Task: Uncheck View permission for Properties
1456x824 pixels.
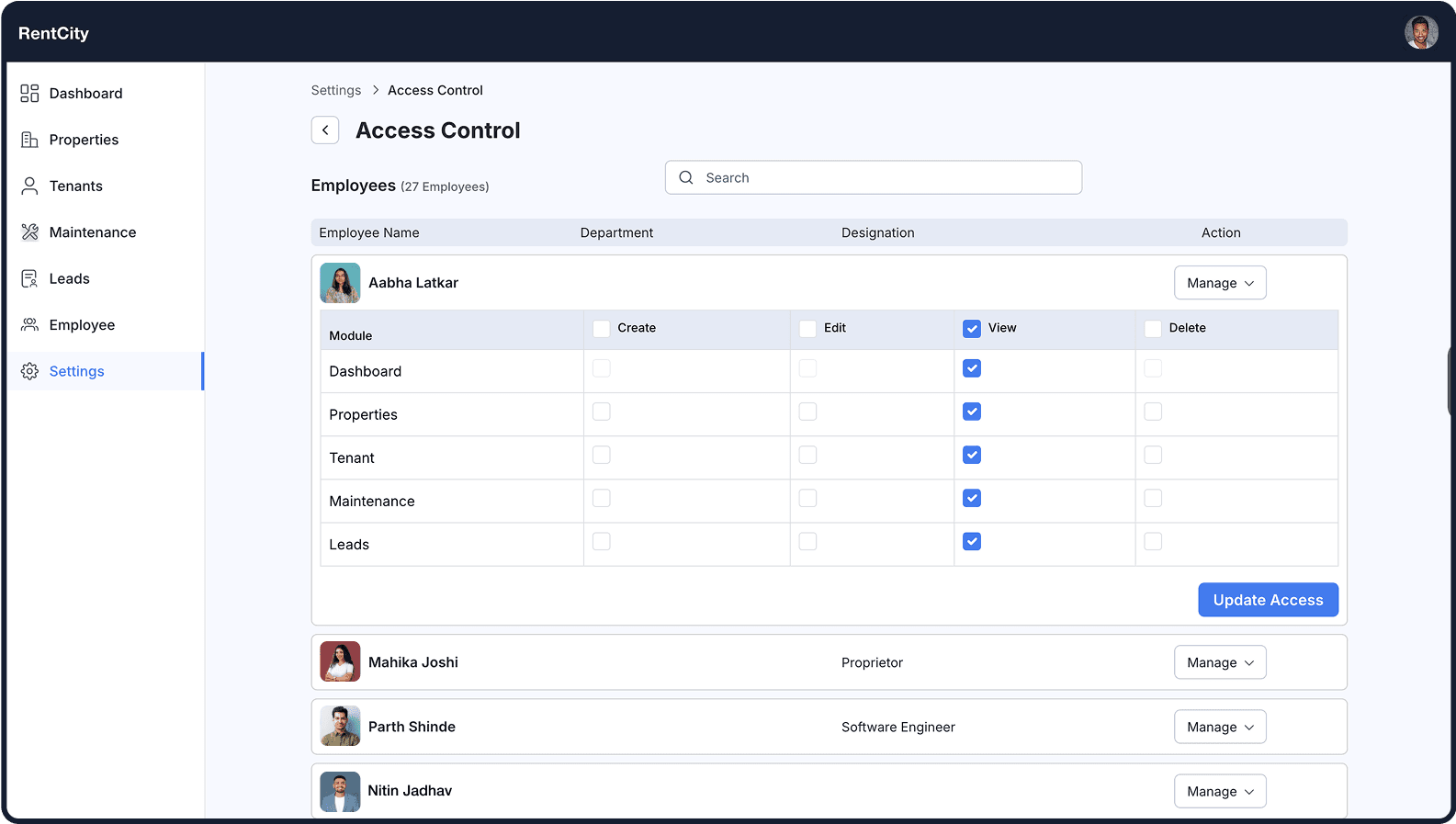Action: pos(972,412)
